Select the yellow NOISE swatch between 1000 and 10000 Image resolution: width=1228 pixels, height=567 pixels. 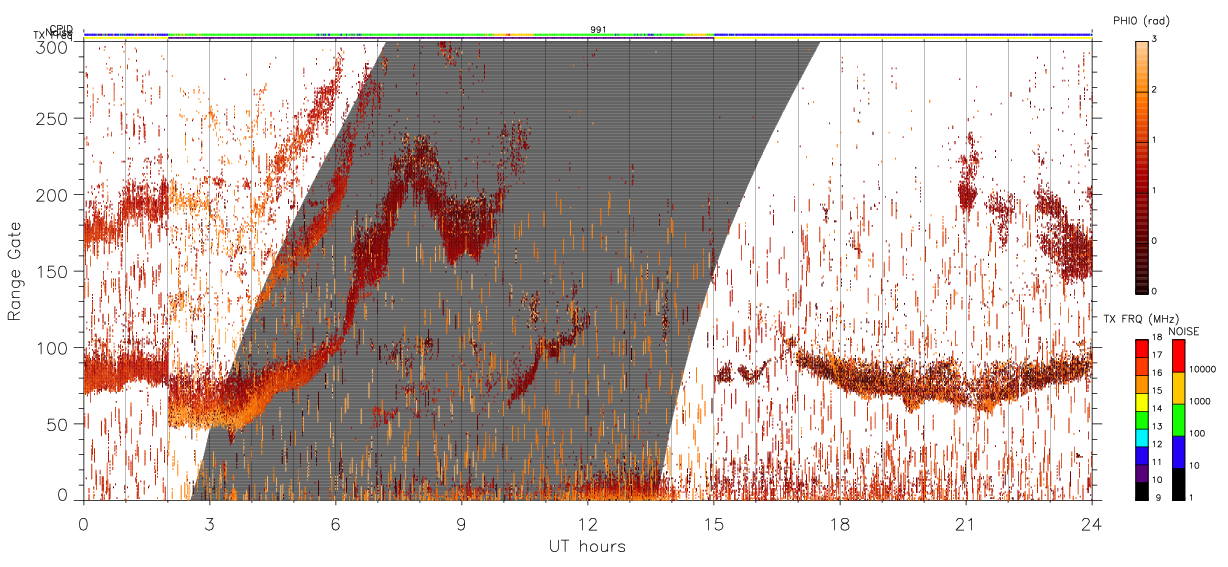click(1179, 388)
